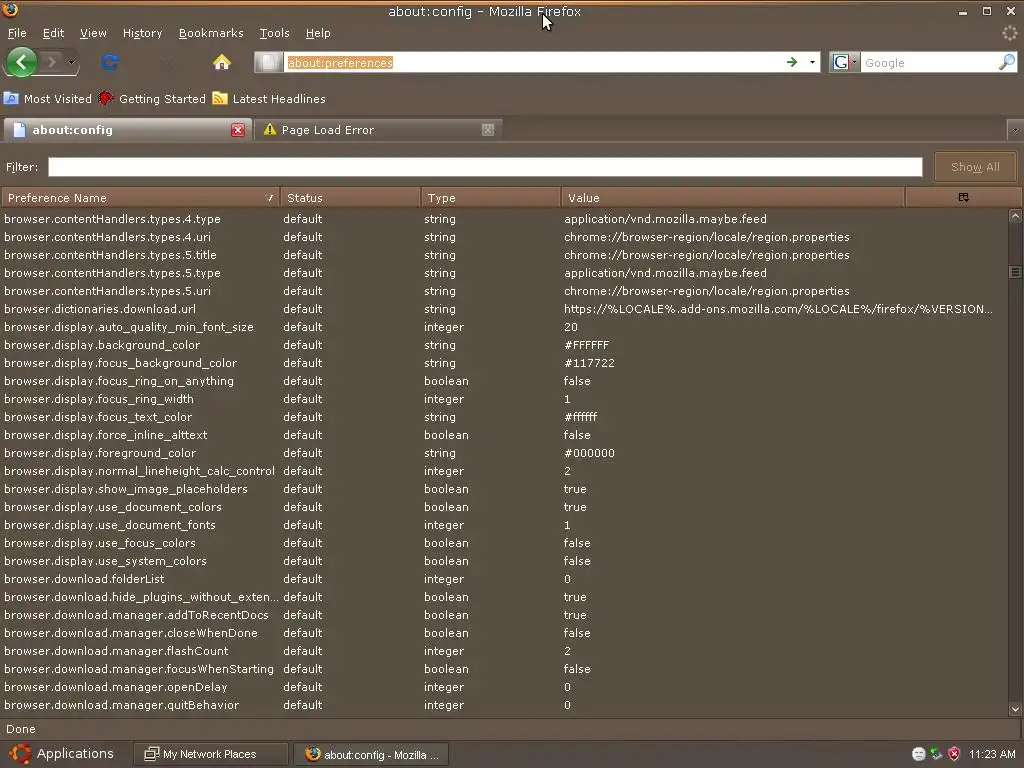The width and height of the screenshot is (1024, 768).
Task: Open the Getting Started bookmark
Action: 152,99
